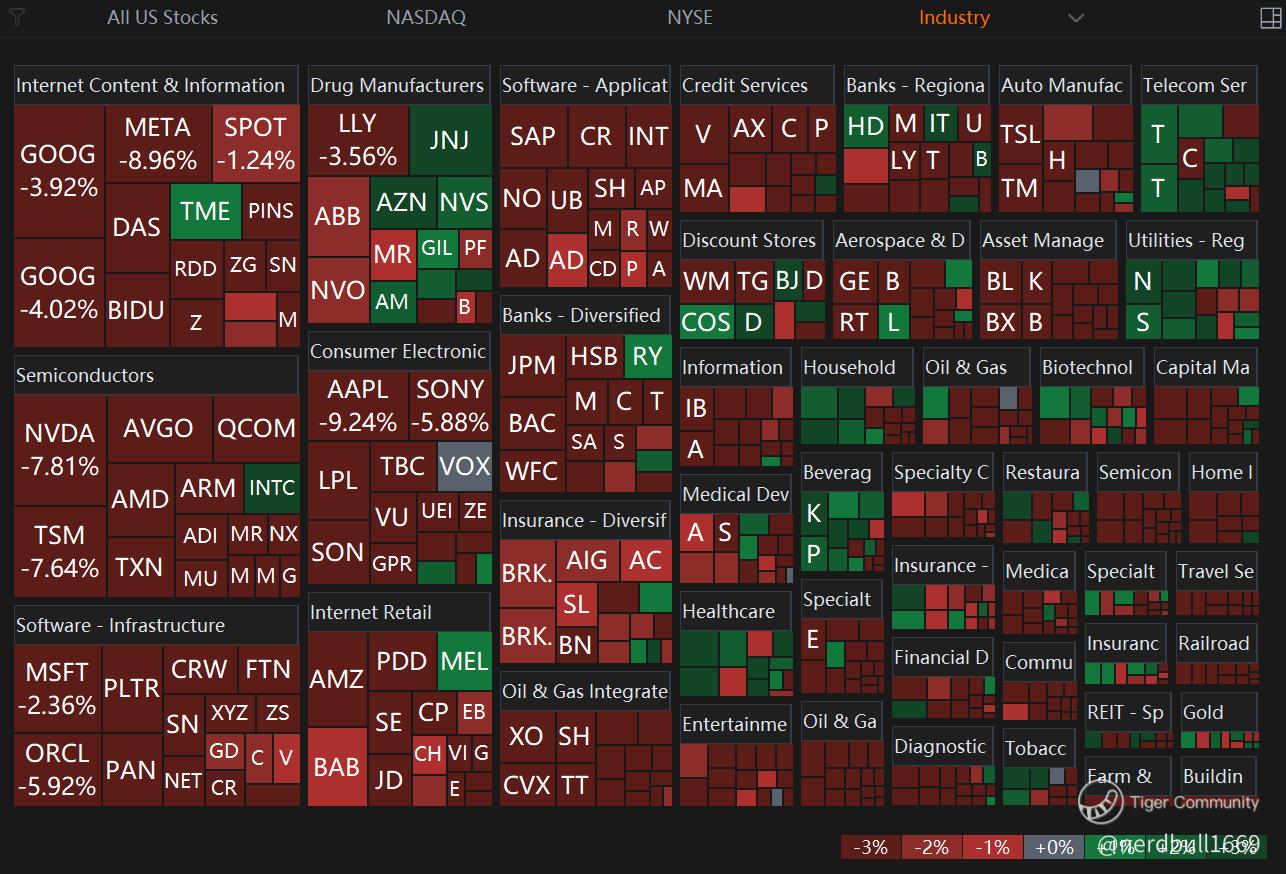Select the green TME tile
Viewport: 1286px width, 874px height.
point(206,211)
